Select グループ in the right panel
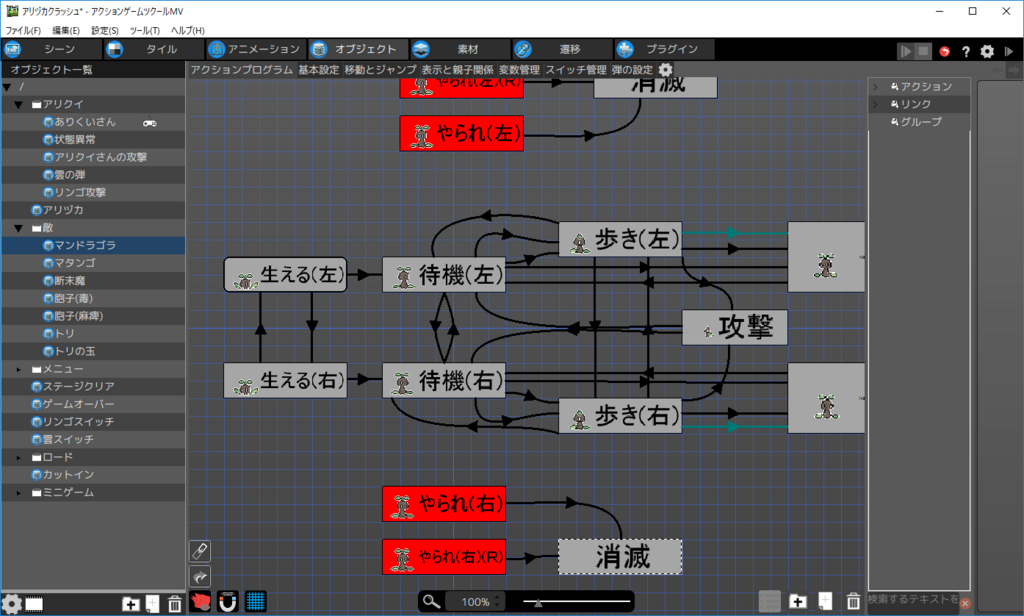Screen dimensions: 1024x616 click(x=921, y=122)
